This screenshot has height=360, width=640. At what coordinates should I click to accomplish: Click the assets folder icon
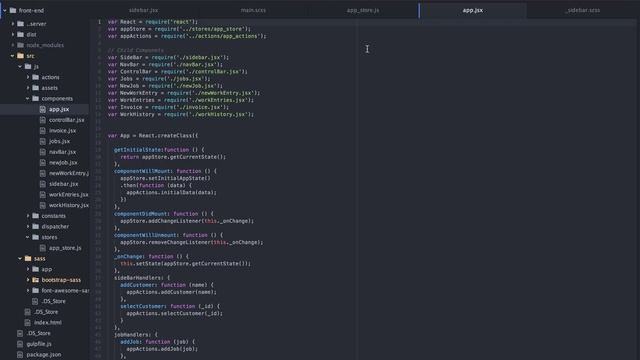36,88
